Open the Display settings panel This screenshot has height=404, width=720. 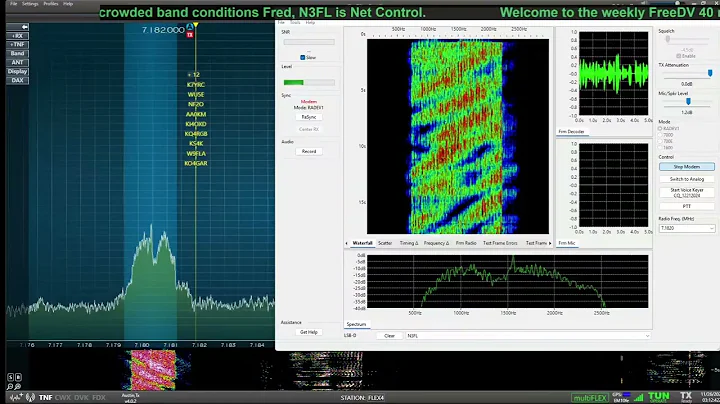pyautogui.click(x=17, y=72)
